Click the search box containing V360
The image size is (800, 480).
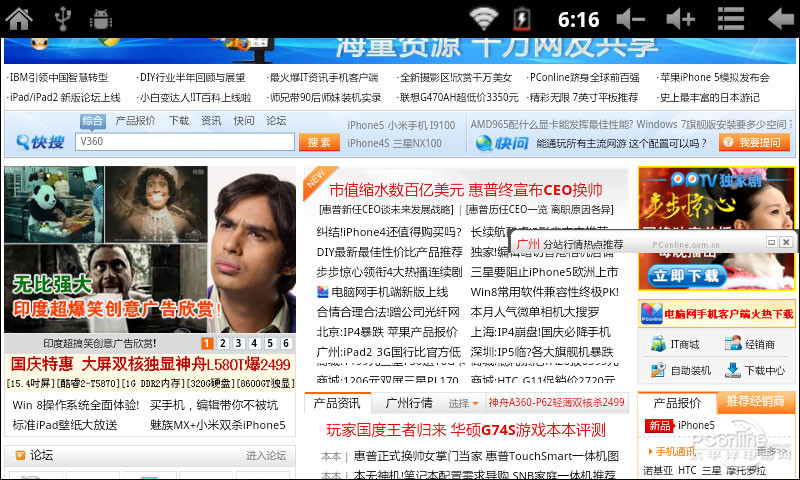coord(185,141)
